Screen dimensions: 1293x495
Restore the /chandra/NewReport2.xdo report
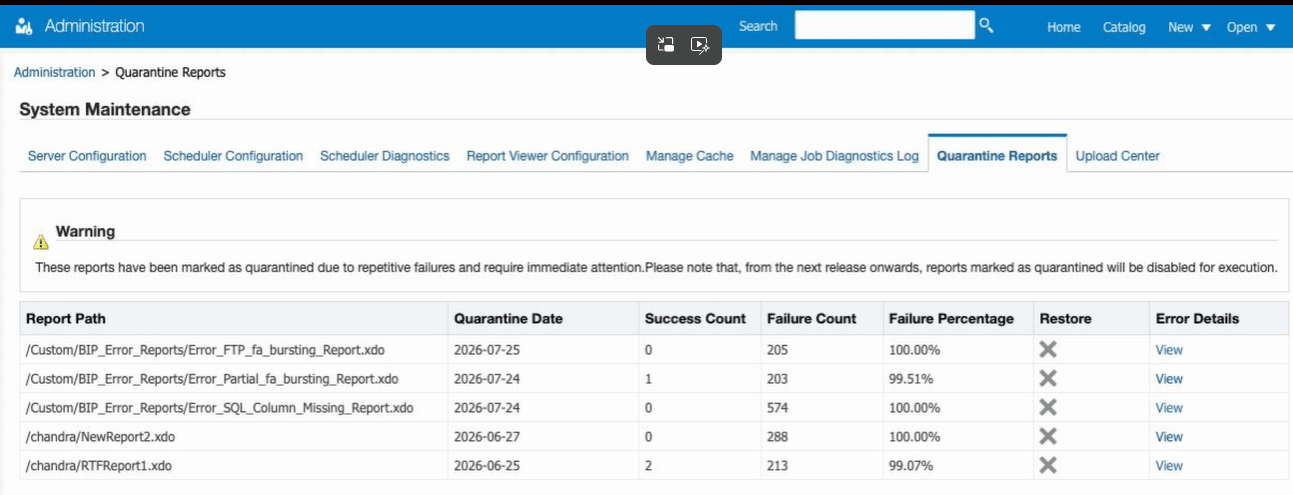pos(1048,436)
